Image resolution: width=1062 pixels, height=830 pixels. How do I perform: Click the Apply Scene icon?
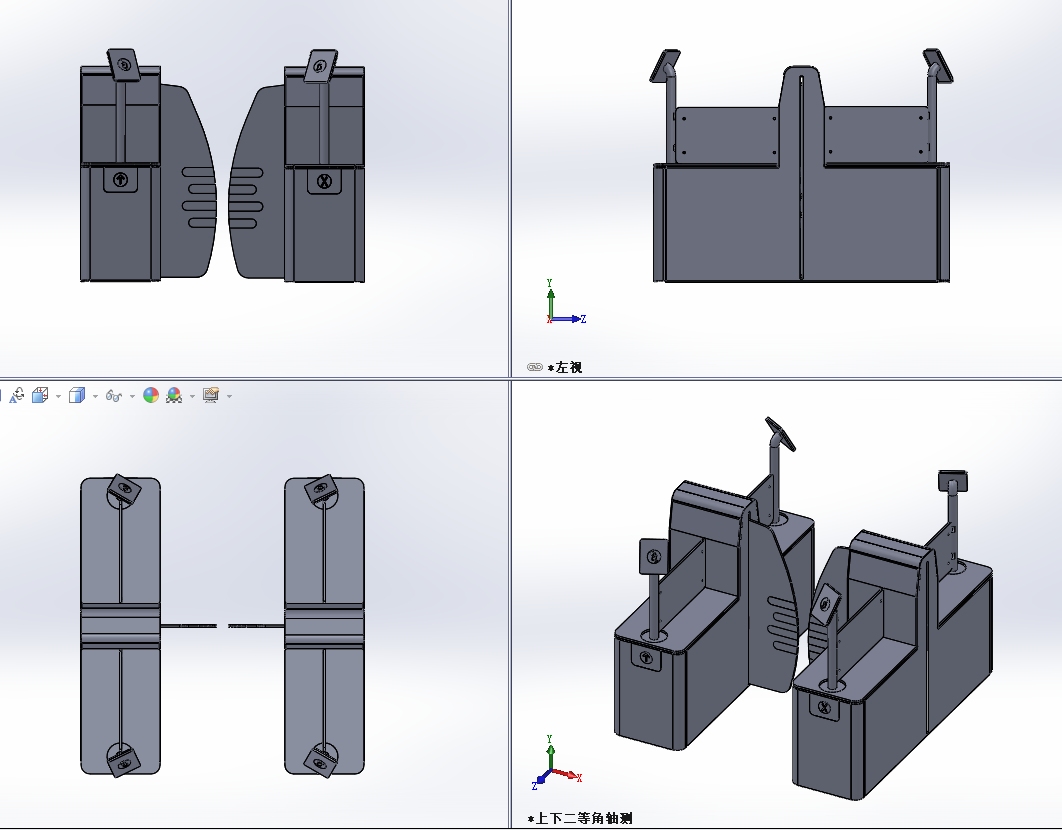point(174,395)
